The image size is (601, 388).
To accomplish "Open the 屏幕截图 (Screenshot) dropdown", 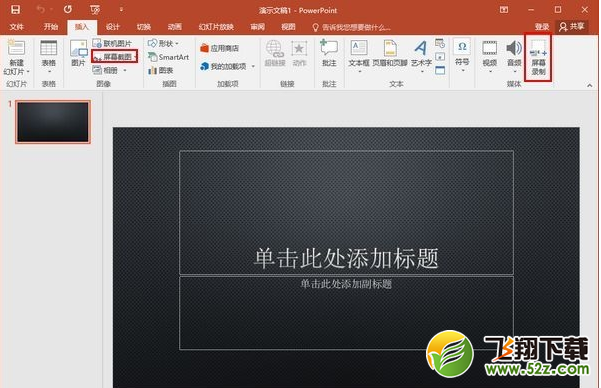I will coord(114,57).
